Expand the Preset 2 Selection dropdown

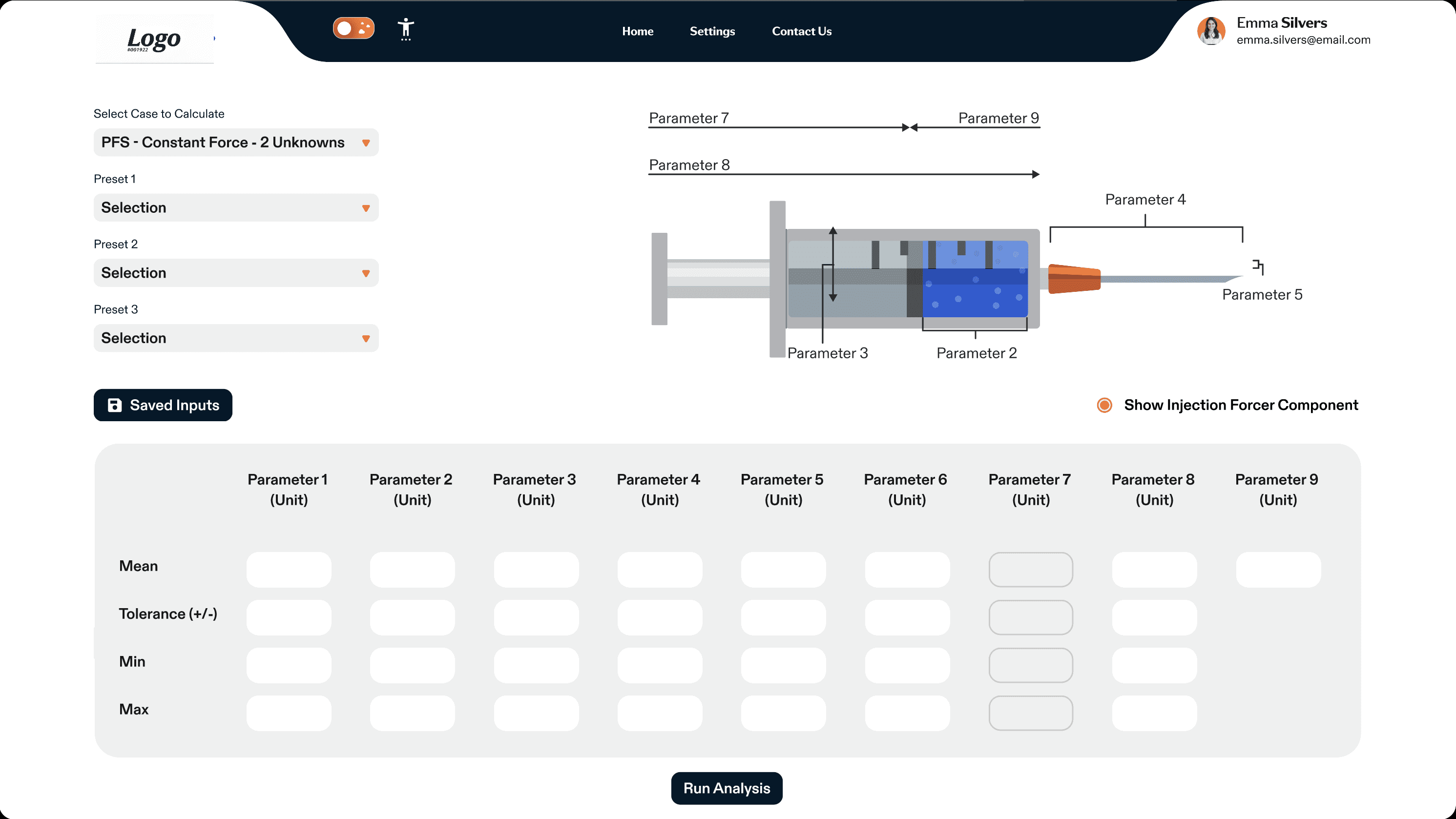pos(236,273)
